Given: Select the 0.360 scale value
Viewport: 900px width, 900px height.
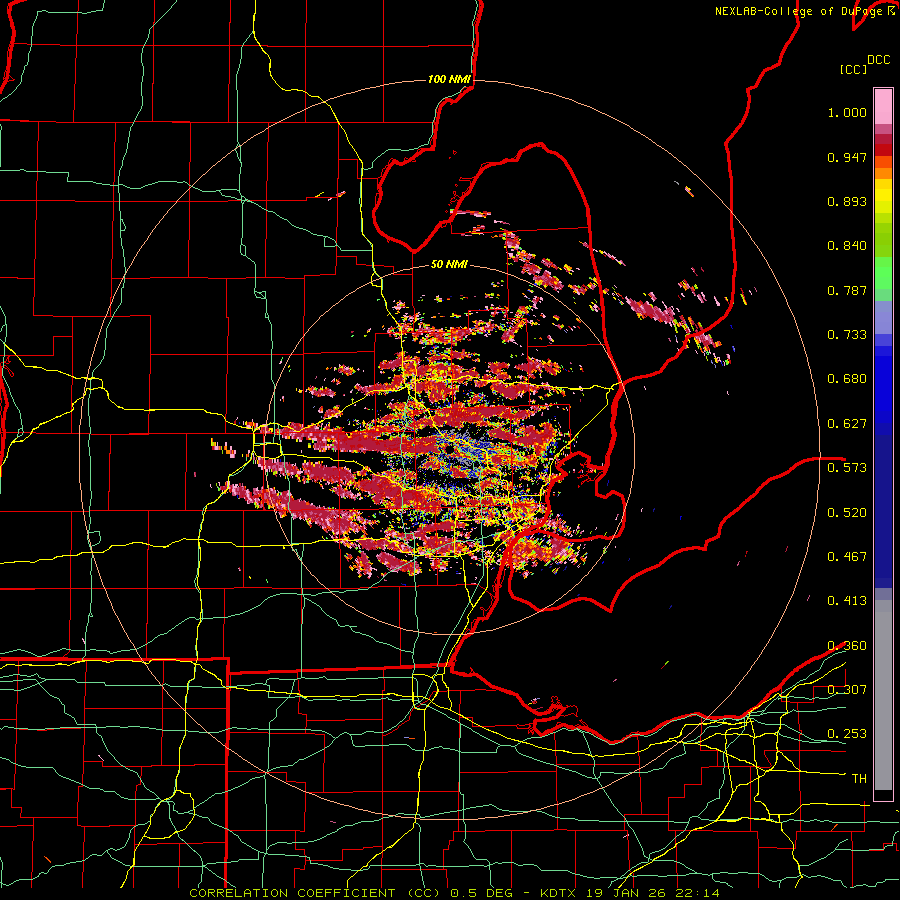Looking at the screenshot, I should pyautogui.click(x=847, y=646).
